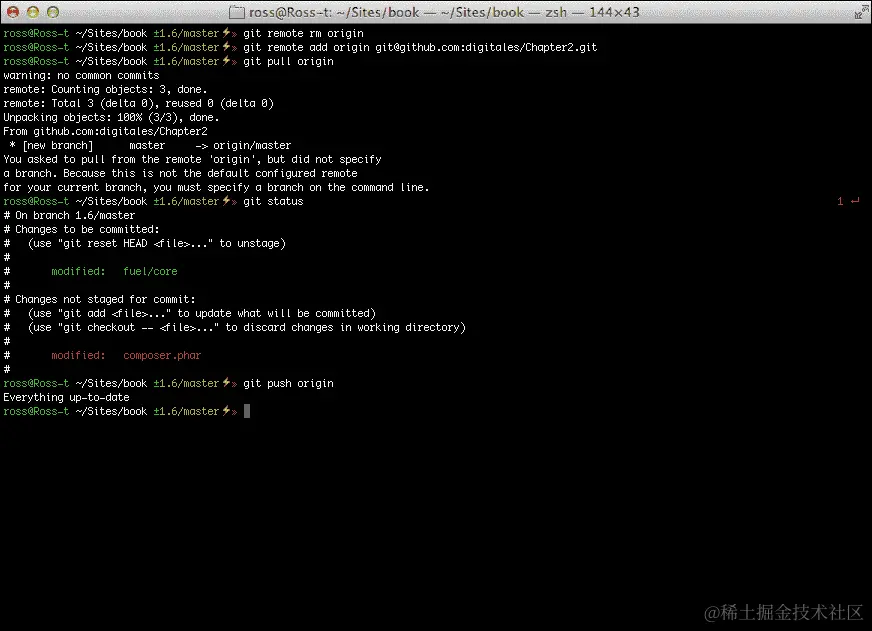Click the 'git add <file>...' hint line
Viewport: 872px width, 631px height.
pyautogui.click(x=190, y=313)
